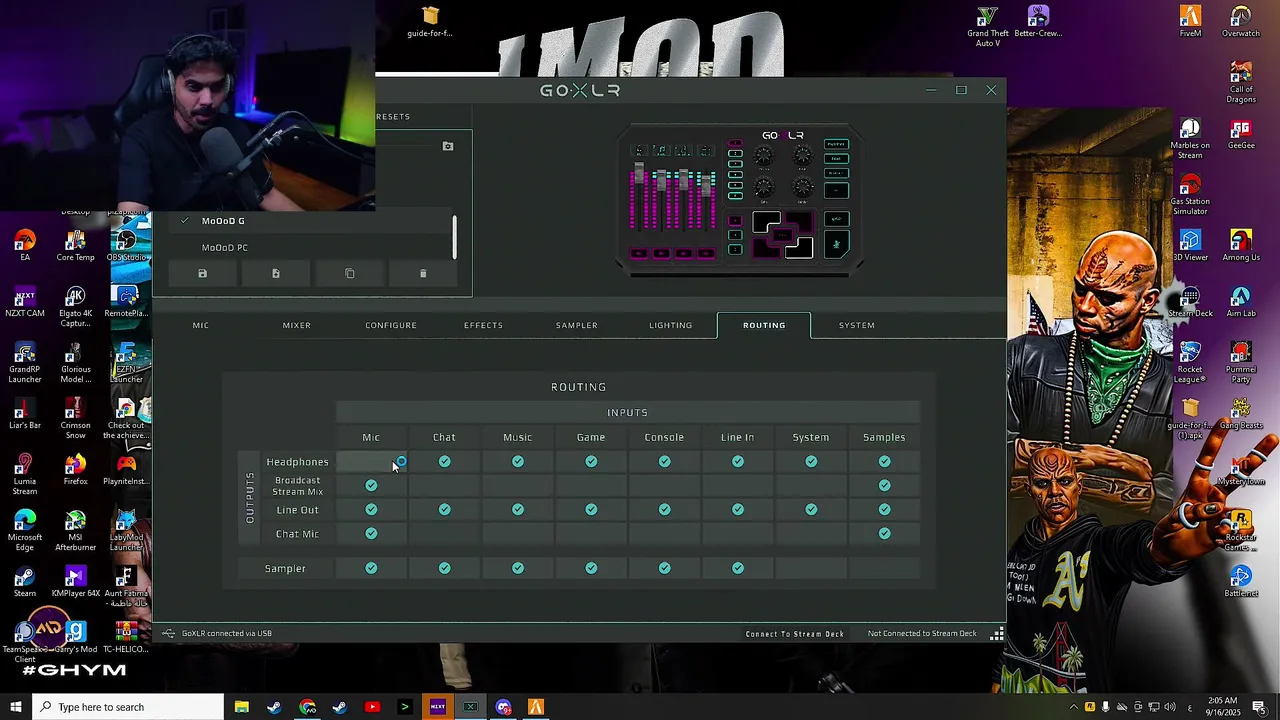Switch to the SAMPLER tab
Screen dimensions: 1280x720
(x=577, y=325)
